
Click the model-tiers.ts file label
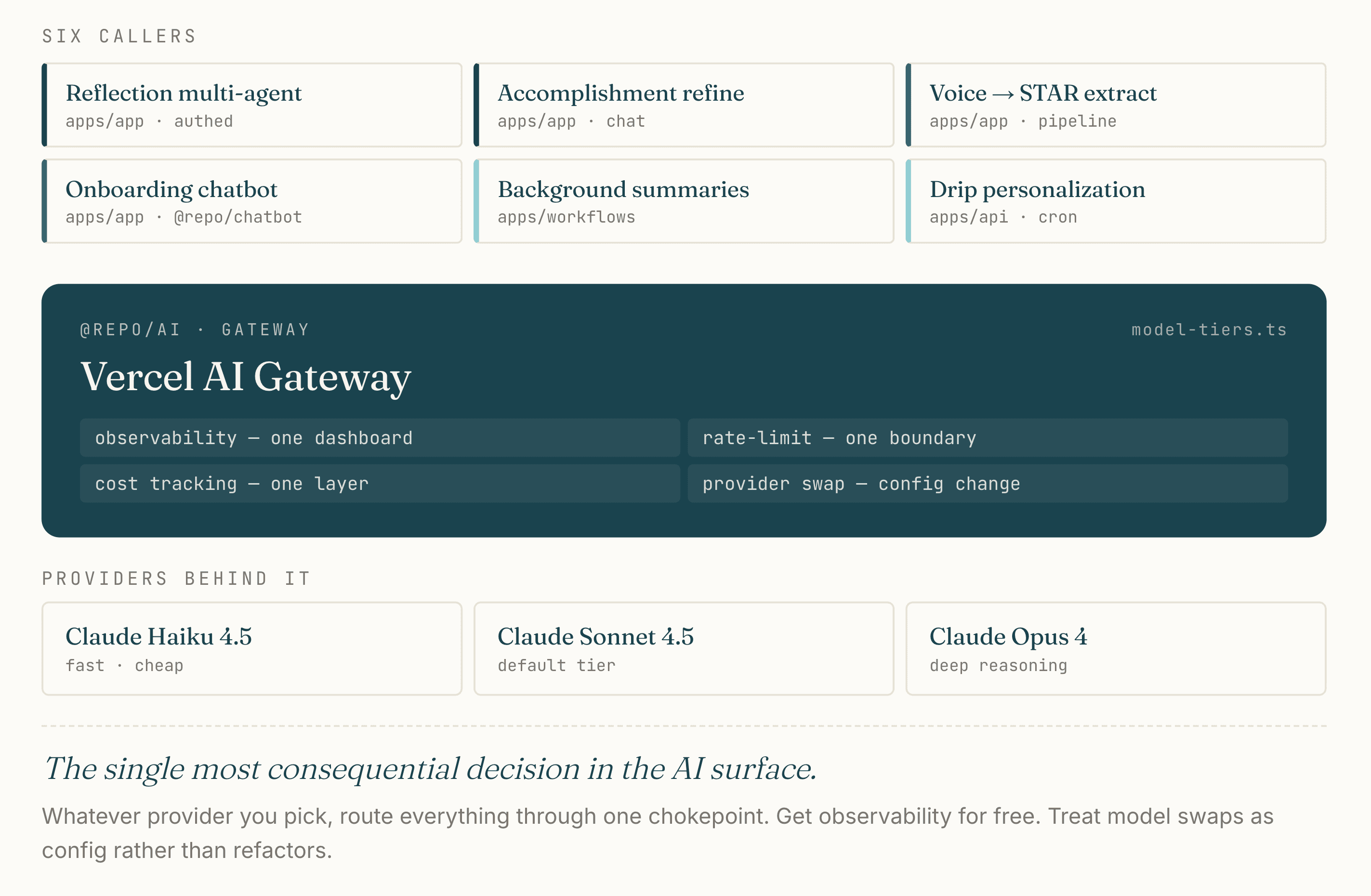tap(1209, 329)
